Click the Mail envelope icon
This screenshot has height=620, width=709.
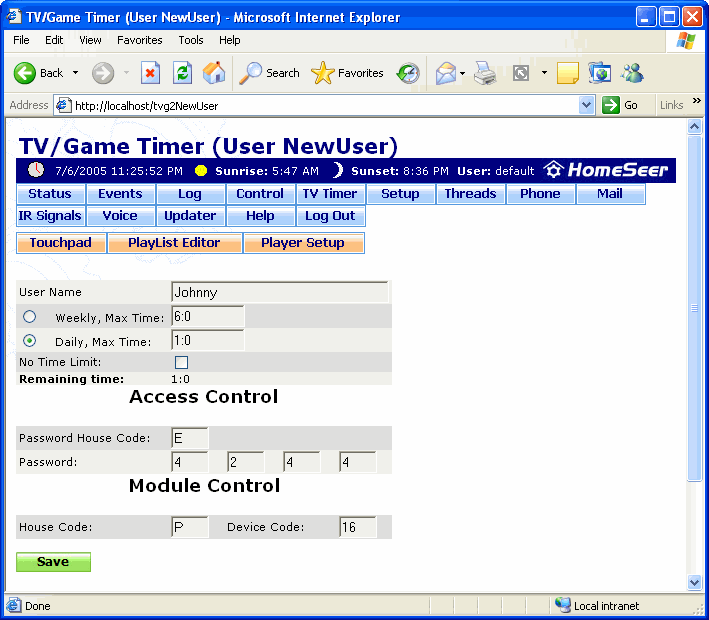446,73
